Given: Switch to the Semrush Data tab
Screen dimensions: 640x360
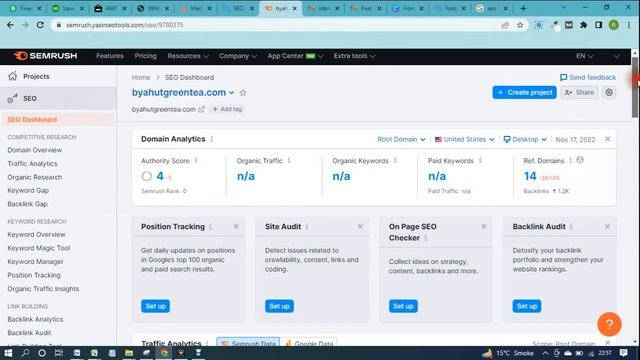Looking at the screenshot, I should (248, 343).
